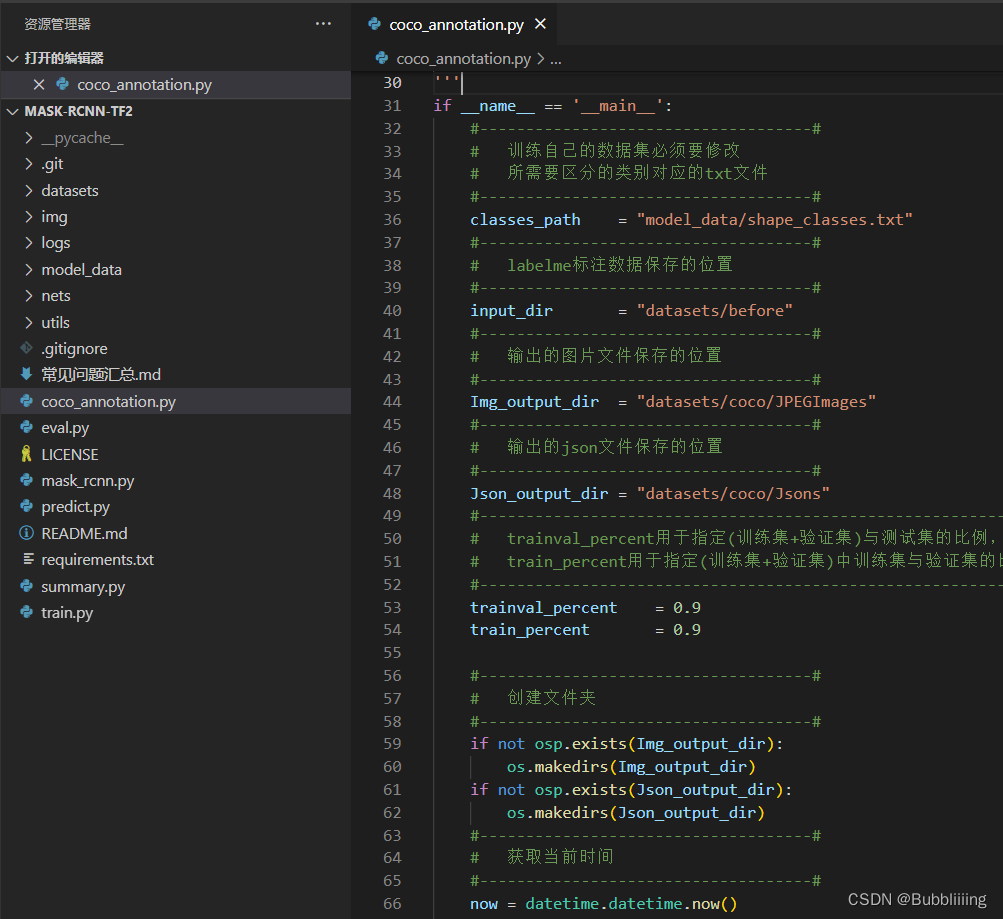Click the input_dir variable on line 40

(x=511, y=310)
